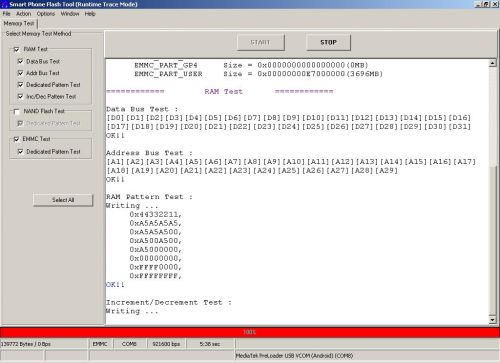Click the 0x00000000 pattern value
Image resolution: width=500 pixels, height=363 pixels.
pyautogui.click(x=156, y=259)
